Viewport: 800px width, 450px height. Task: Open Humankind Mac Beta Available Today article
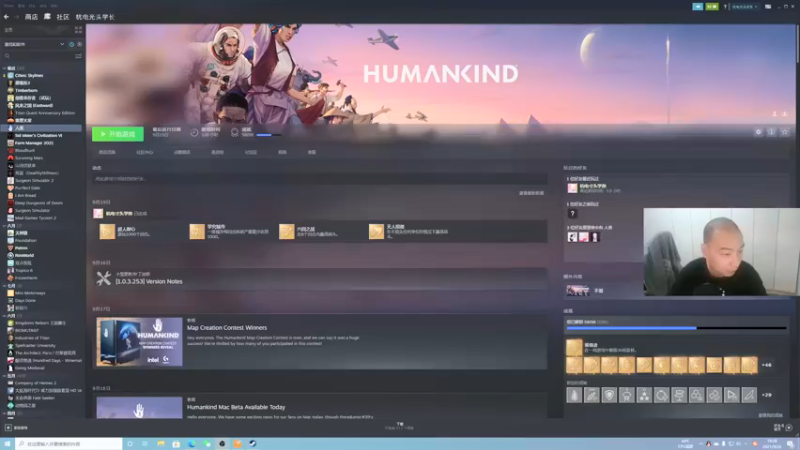click(236, 407)
